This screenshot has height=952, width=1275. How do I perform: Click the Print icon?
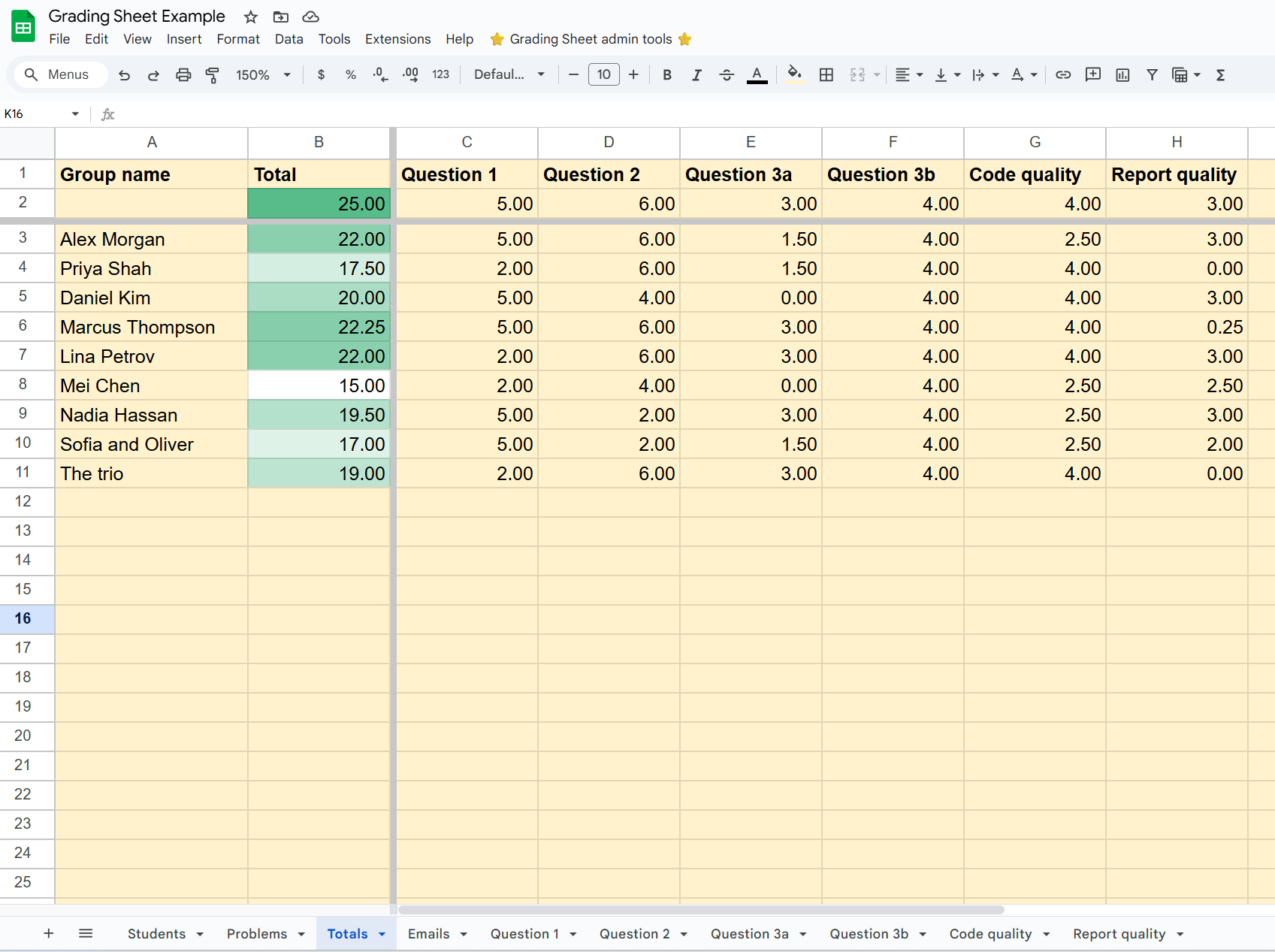click(x=183, y=74)
